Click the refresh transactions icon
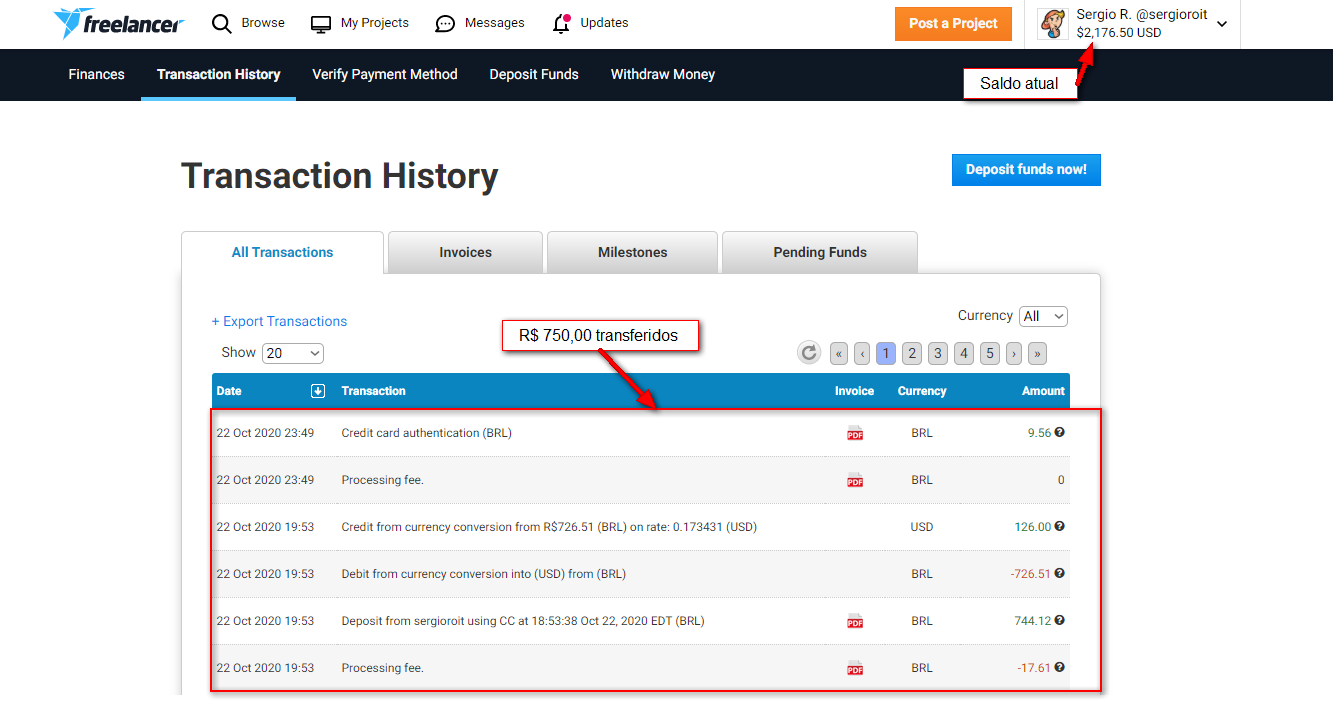 click(x=809, y=352)
